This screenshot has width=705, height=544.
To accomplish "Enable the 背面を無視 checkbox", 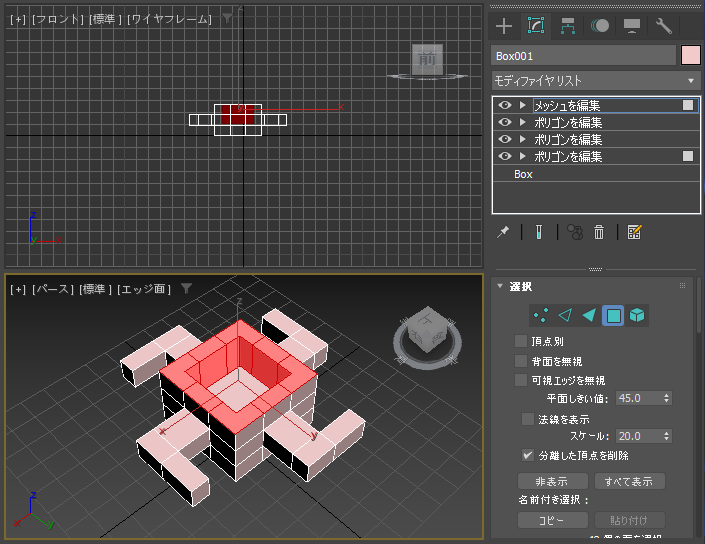I will [x=521, y=361].
